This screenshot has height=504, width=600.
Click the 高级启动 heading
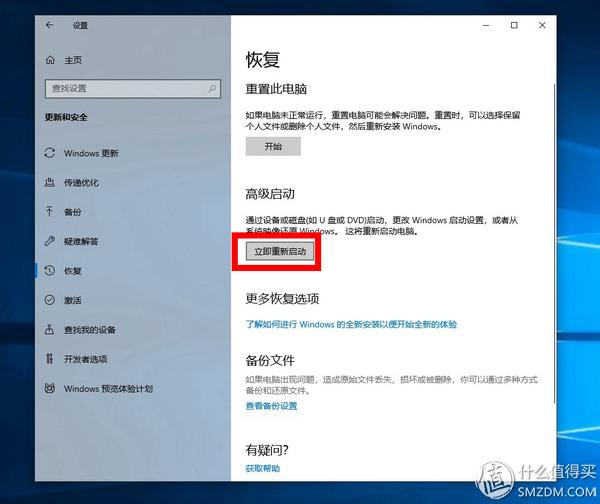coord(270,194)
